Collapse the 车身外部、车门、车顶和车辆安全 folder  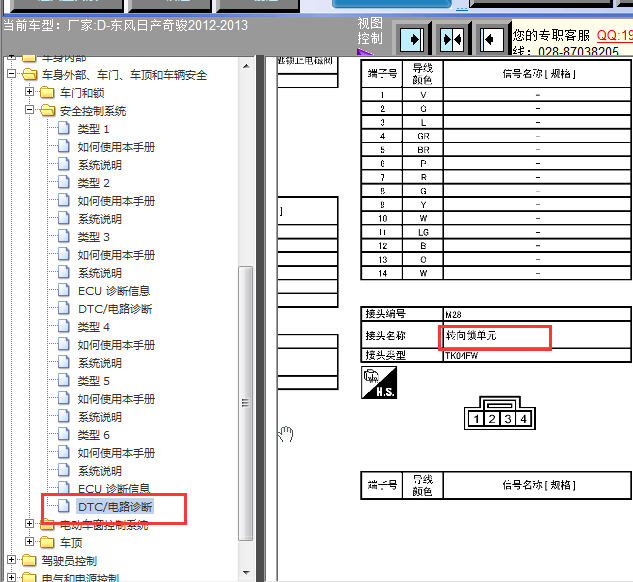point(11,74)
